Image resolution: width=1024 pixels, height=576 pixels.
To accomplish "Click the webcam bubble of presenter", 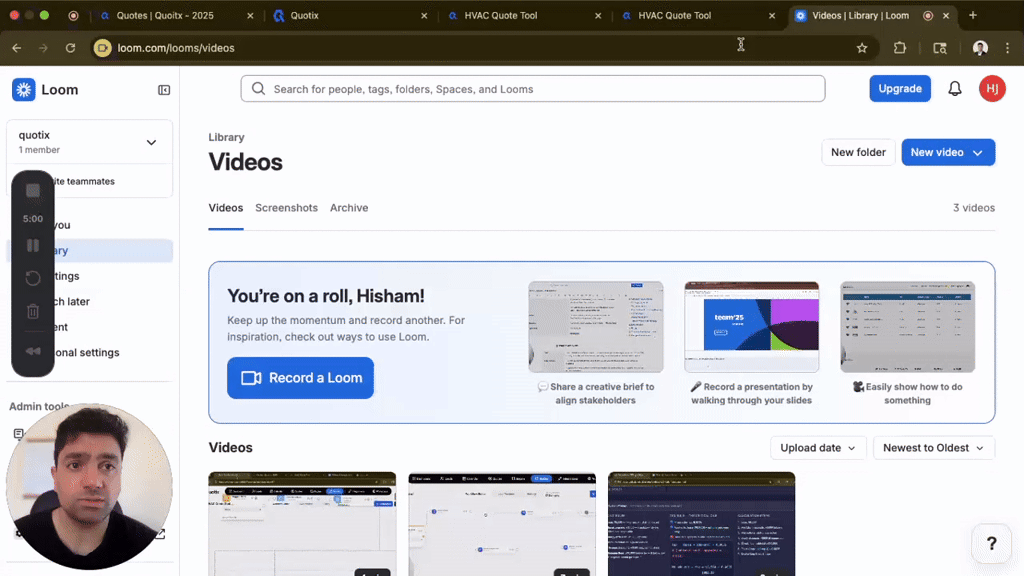I will tap(89, 486).
